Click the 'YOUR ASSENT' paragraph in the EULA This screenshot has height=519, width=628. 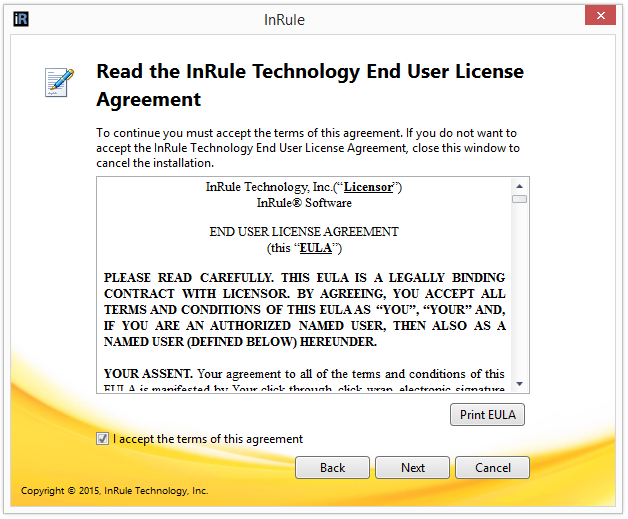click(304, 380)
